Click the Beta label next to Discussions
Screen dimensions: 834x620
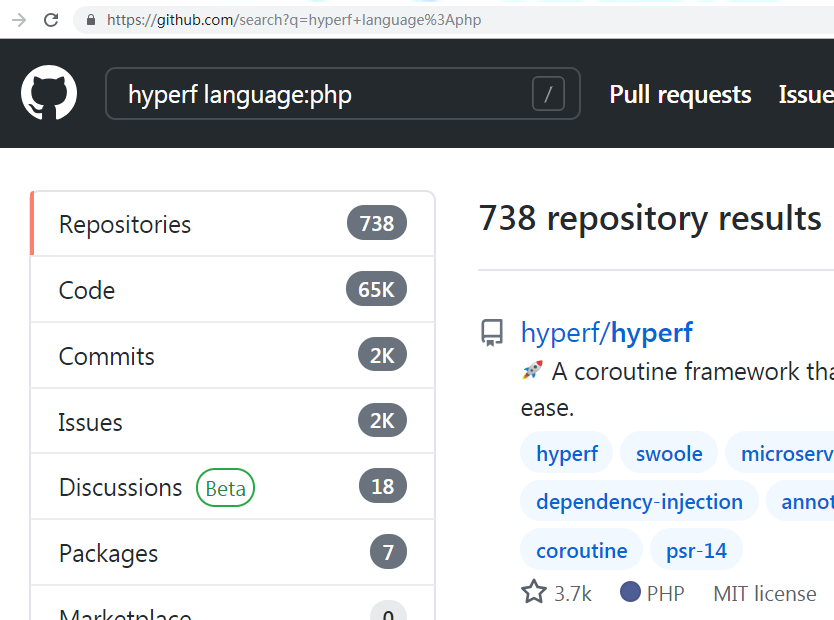pos(226,488)
